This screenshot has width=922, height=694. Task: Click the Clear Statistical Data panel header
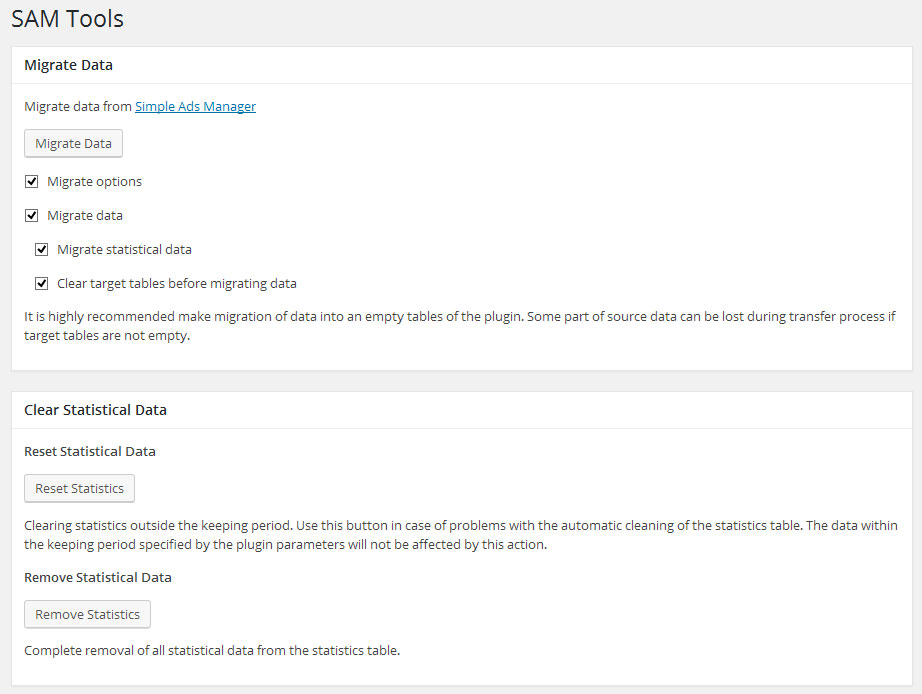tap(95, 410)
